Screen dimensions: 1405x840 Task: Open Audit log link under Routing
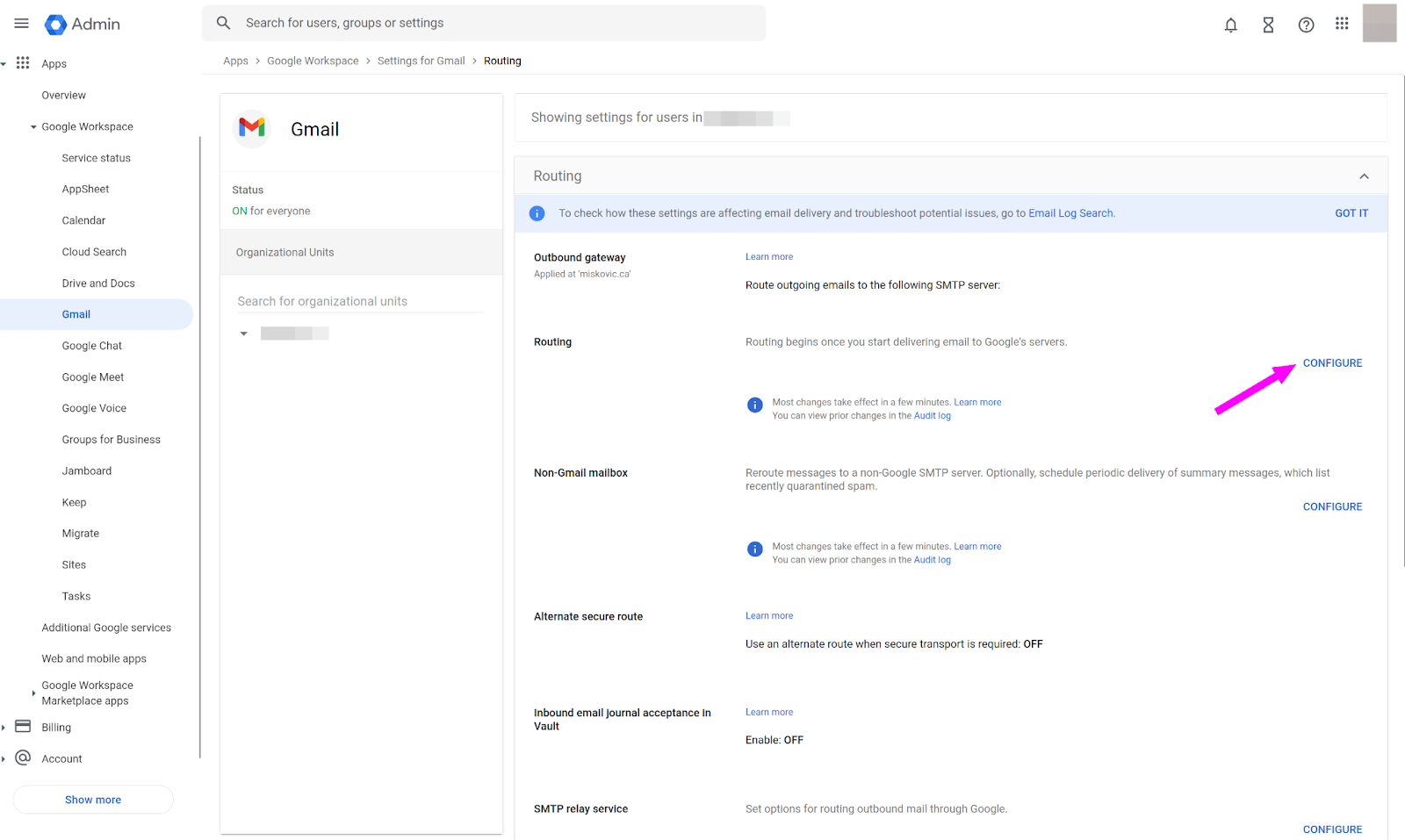click(x=933, y=416)
